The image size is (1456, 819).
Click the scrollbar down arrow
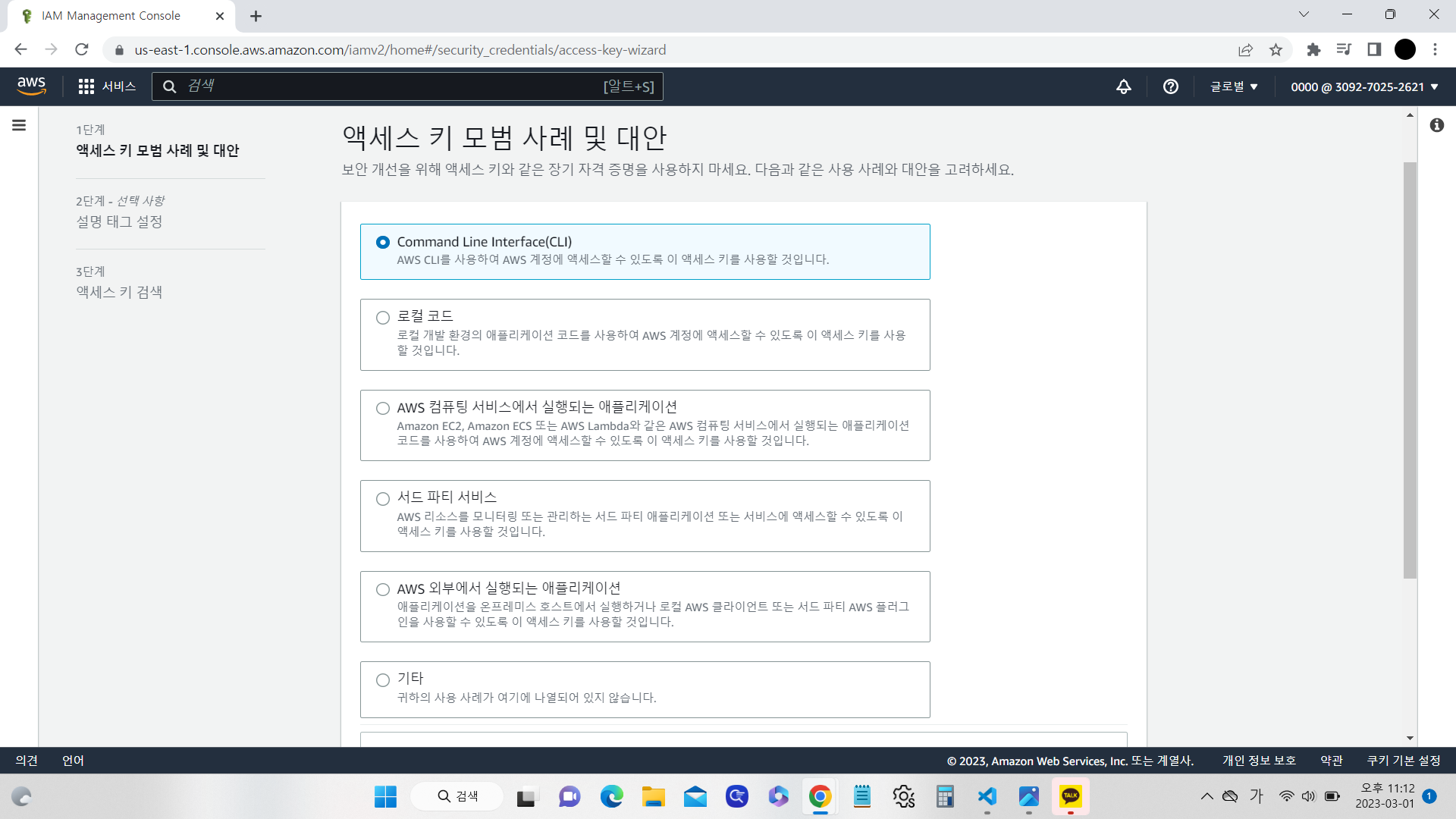tap(1410, 738)
